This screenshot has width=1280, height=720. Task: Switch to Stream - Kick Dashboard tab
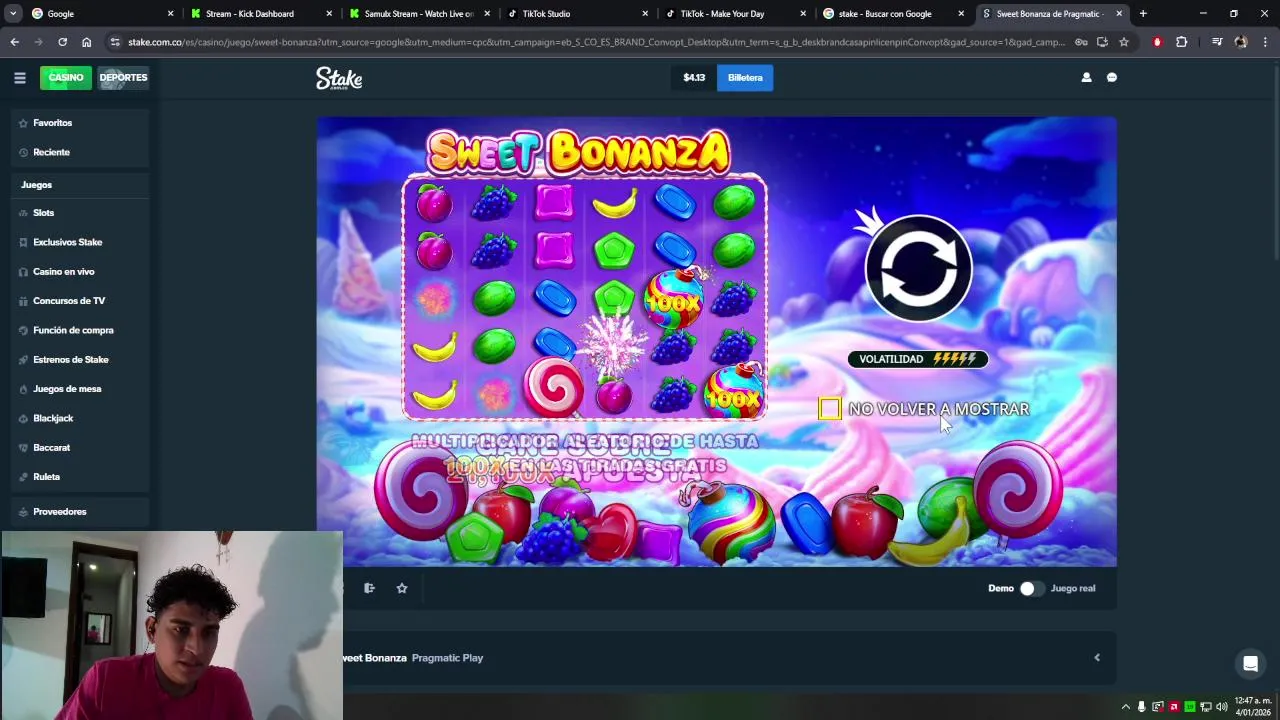[x=262, y=14]
